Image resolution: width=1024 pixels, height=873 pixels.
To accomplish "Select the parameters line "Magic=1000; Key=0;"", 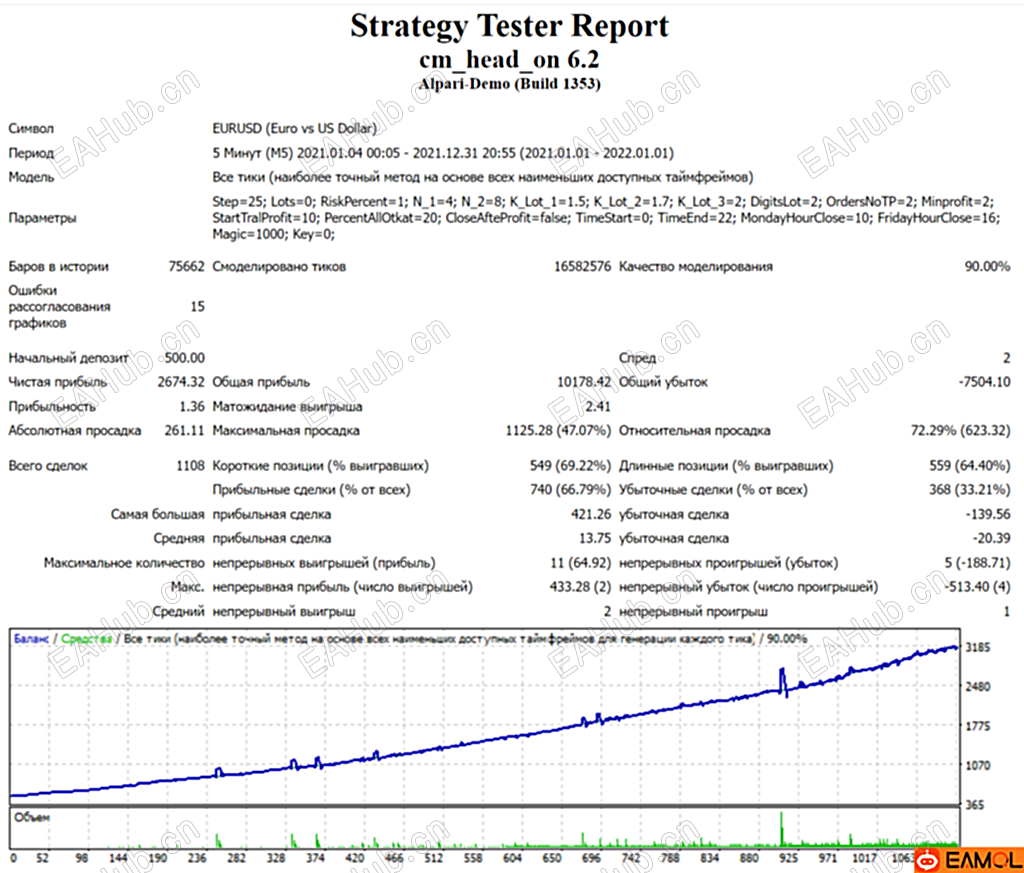I will (x=274, y=234).
